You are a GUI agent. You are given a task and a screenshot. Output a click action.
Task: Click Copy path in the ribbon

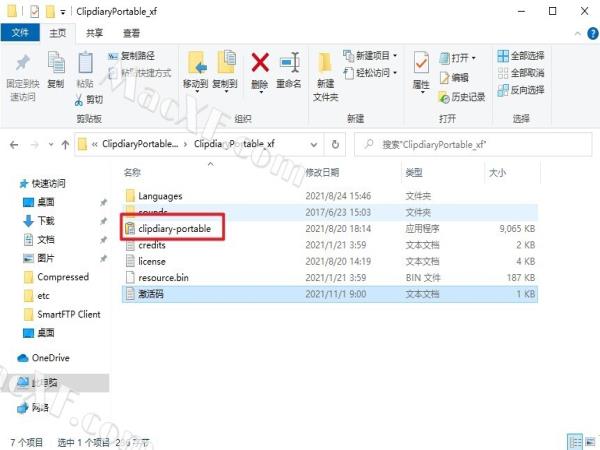[132, 56]
